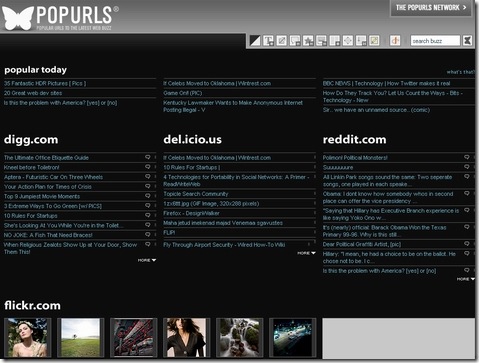Open '4 Technologies for Portability in Social Networks'
Screen dimensions: 479x363
coord(236,180)
